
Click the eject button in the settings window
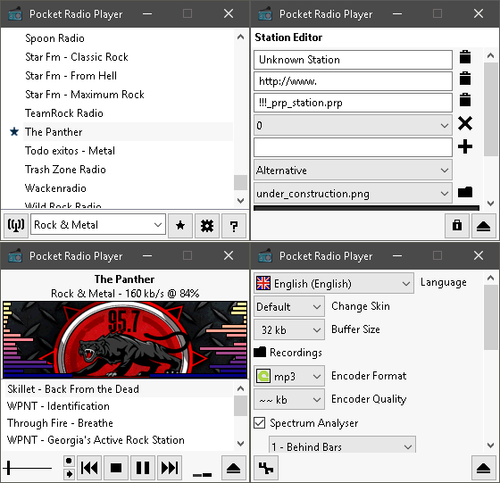483,468
